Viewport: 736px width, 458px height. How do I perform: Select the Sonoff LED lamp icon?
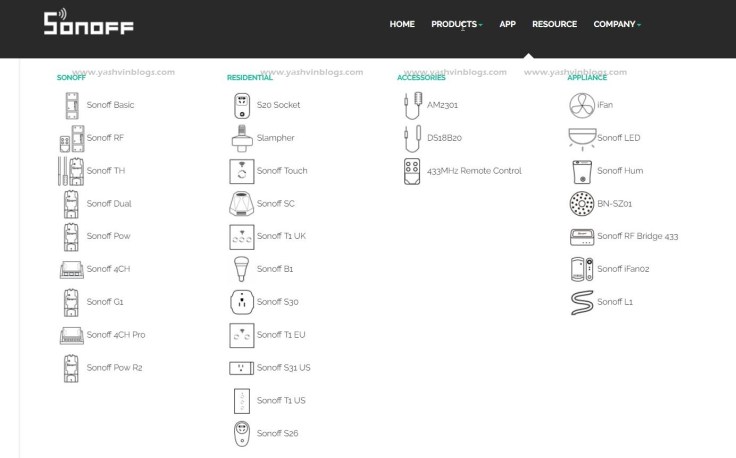click(x=581, y=138)
